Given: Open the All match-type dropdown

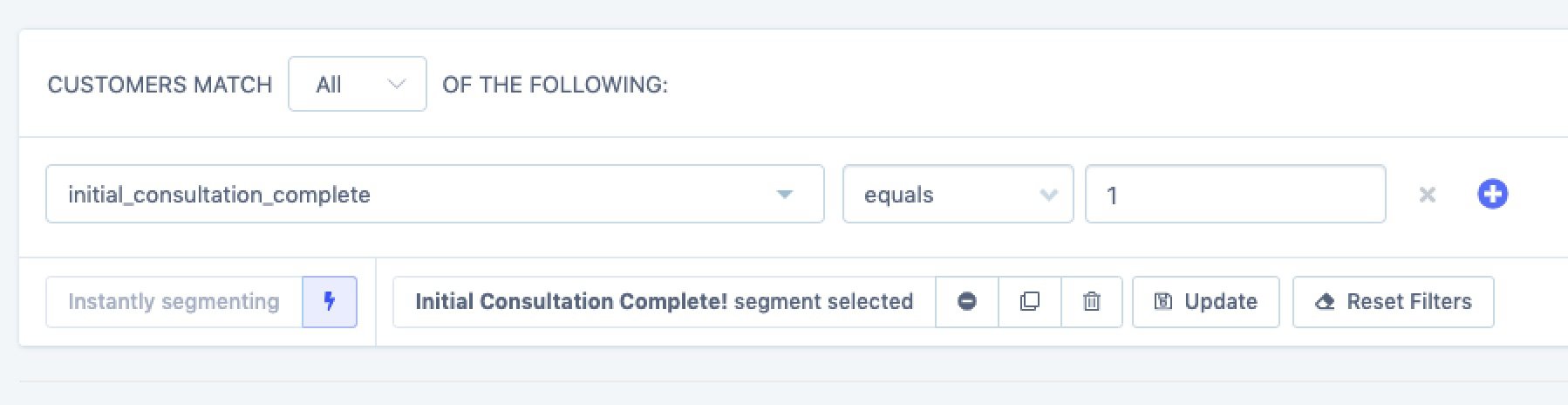Looking at the screenshot, I should [357, 84].
